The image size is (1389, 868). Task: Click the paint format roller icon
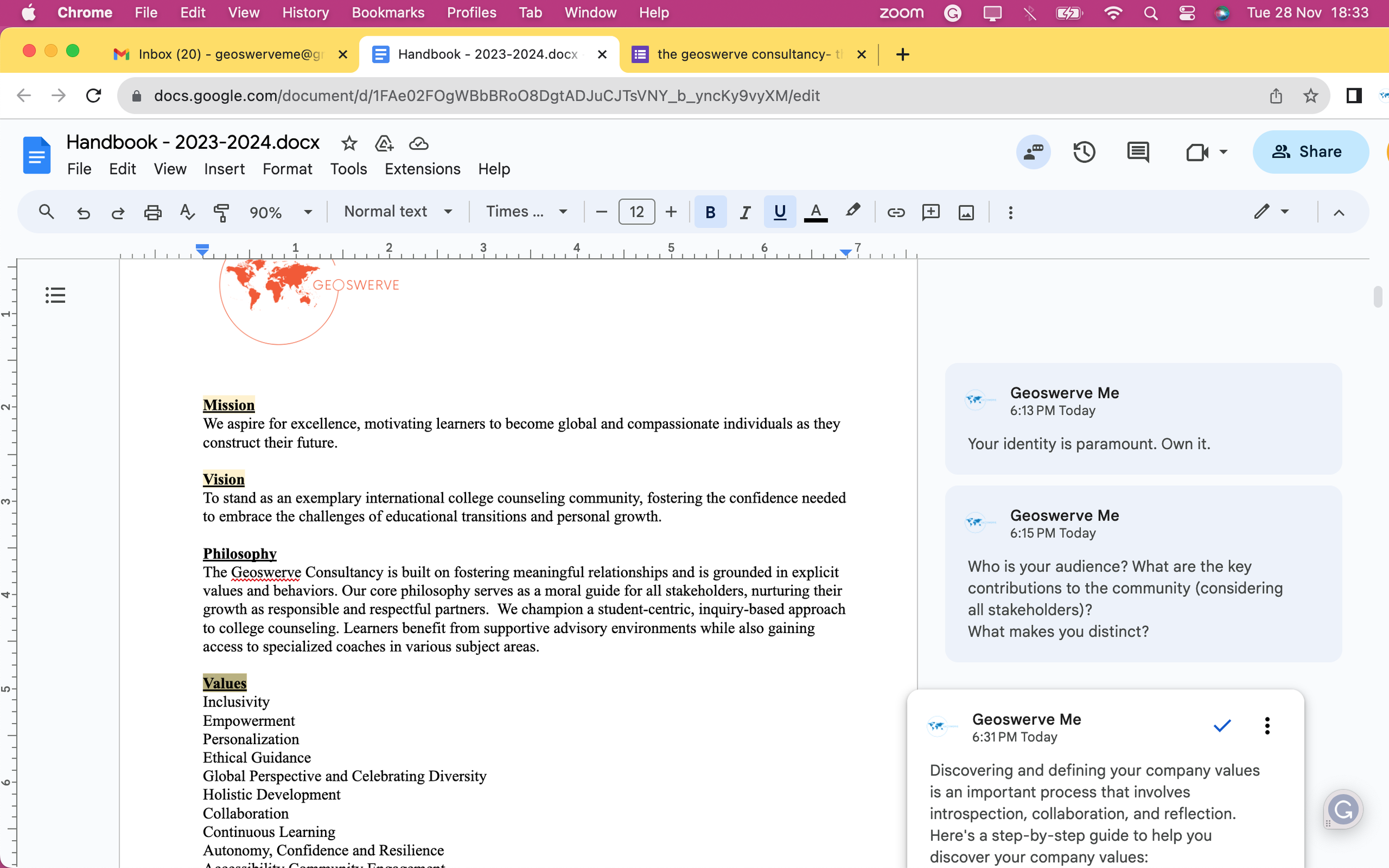click(221, 212)
